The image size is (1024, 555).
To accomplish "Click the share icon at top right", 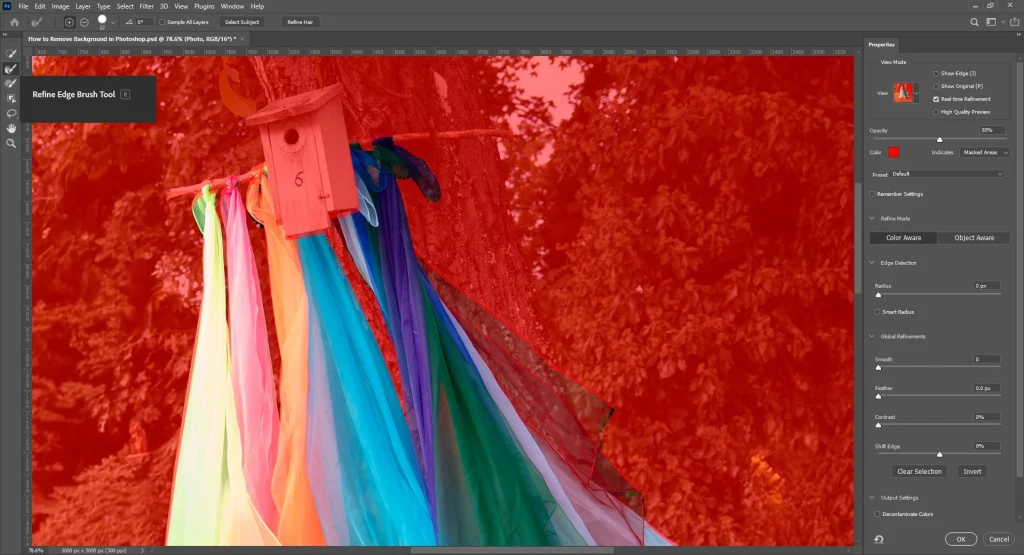I will coord(1014,22).
